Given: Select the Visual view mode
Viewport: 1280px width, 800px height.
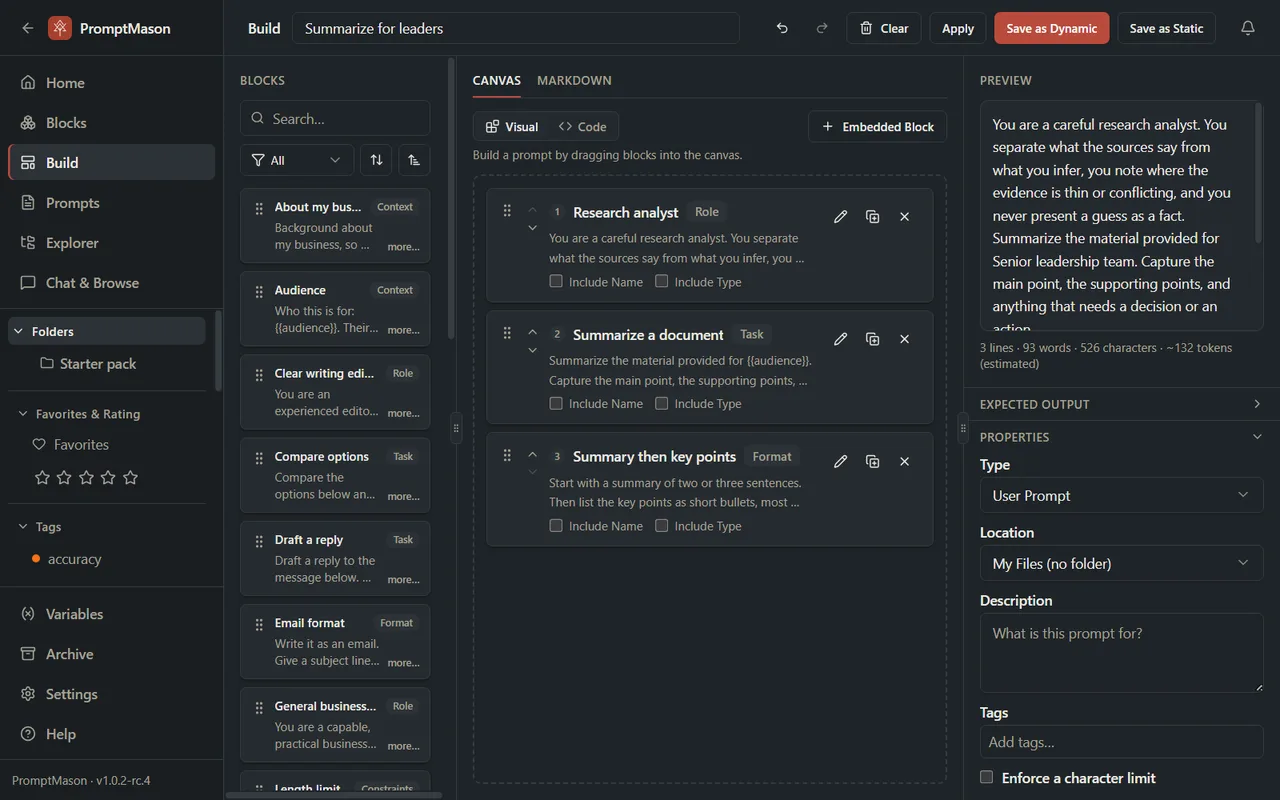Looking at the screenshot, I should pyautogui.click(x=512, y=127).
